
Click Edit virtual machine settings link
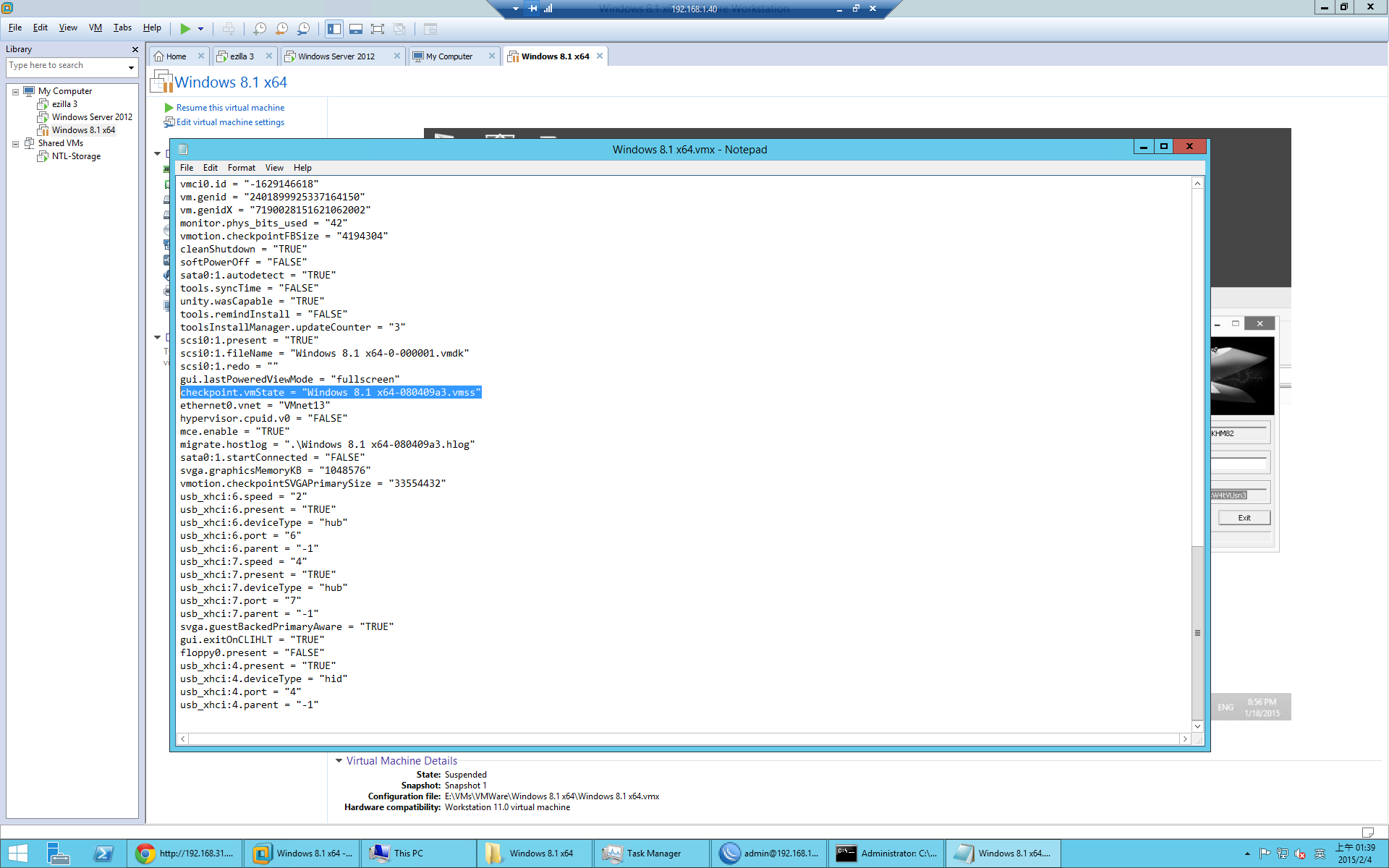(230, 122)
